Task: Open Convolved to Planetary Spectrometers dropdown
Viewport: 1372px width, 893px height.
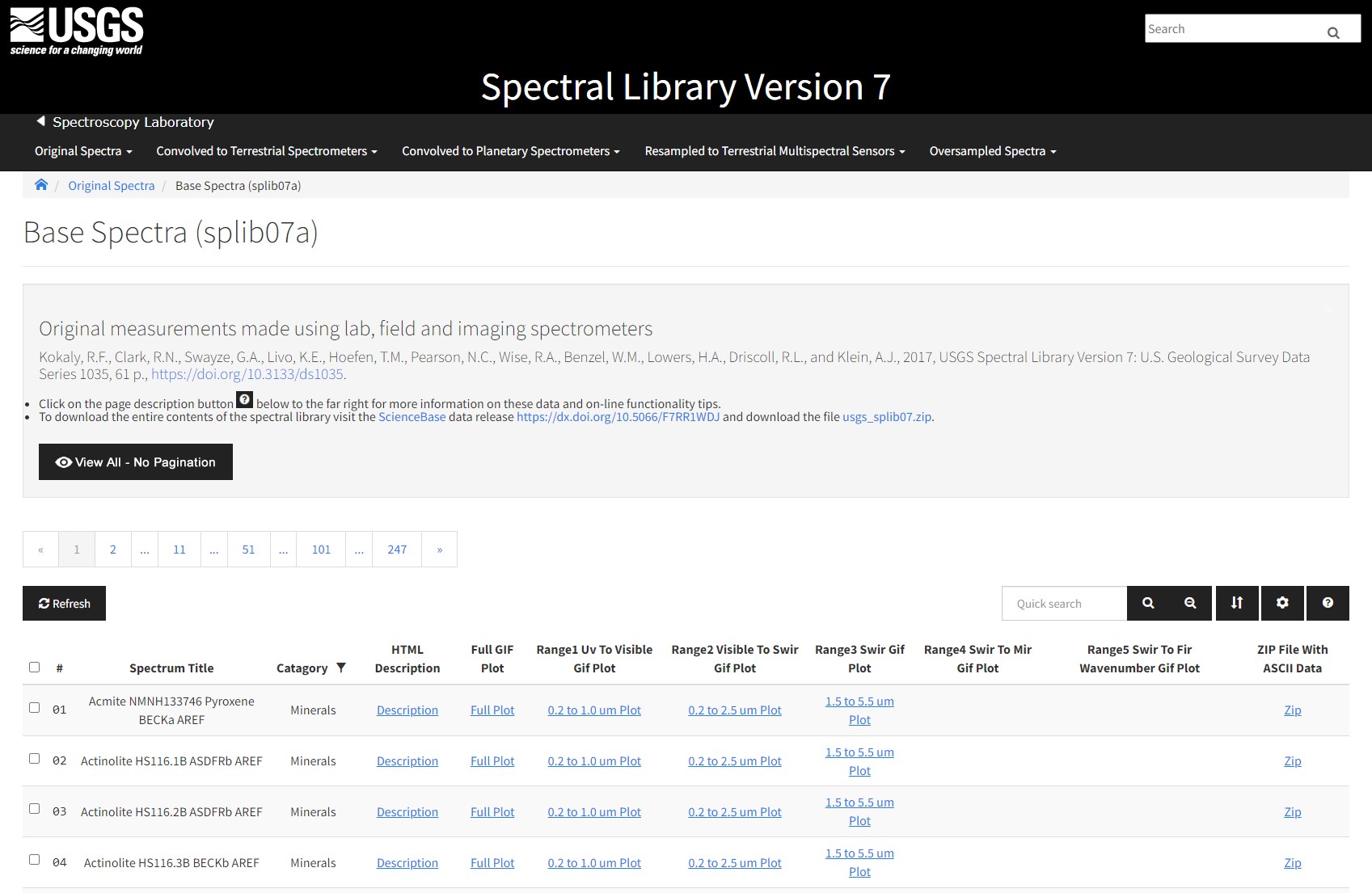Action: point(510,151)
